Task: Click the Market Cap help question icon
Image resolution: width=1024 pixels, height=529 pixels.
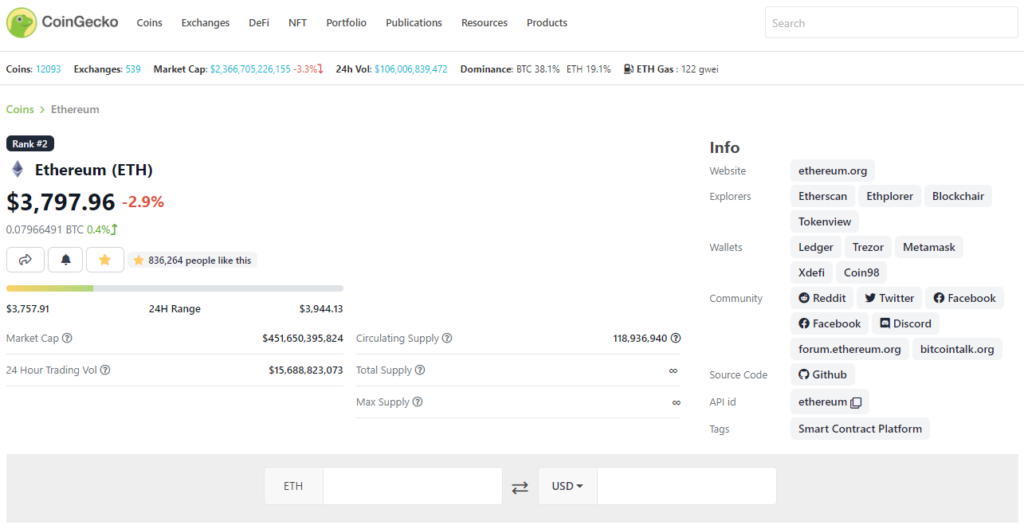Action: tap(67, 338)
